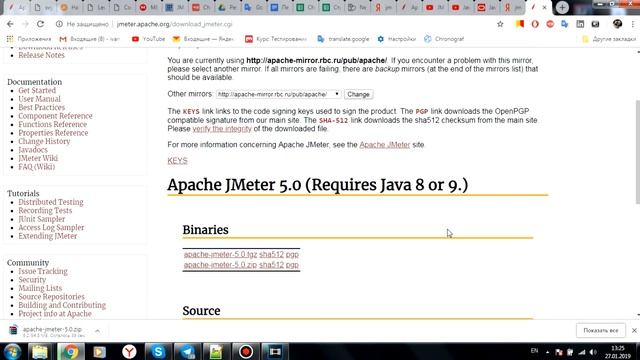
Task: Open the Other mirrors dropdown
Action: [x=279, y=94]
